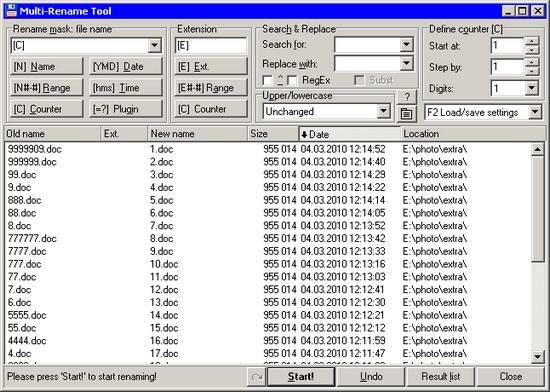Screen dimensions: 550x392
Task: Click the Undo button
Action: (x=371, y=377)
